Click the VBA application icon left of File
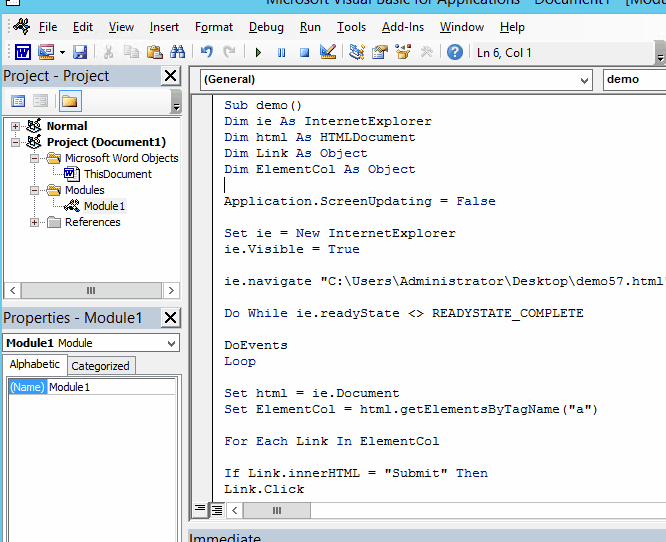 pyautogui.click(x=22, y=26)
